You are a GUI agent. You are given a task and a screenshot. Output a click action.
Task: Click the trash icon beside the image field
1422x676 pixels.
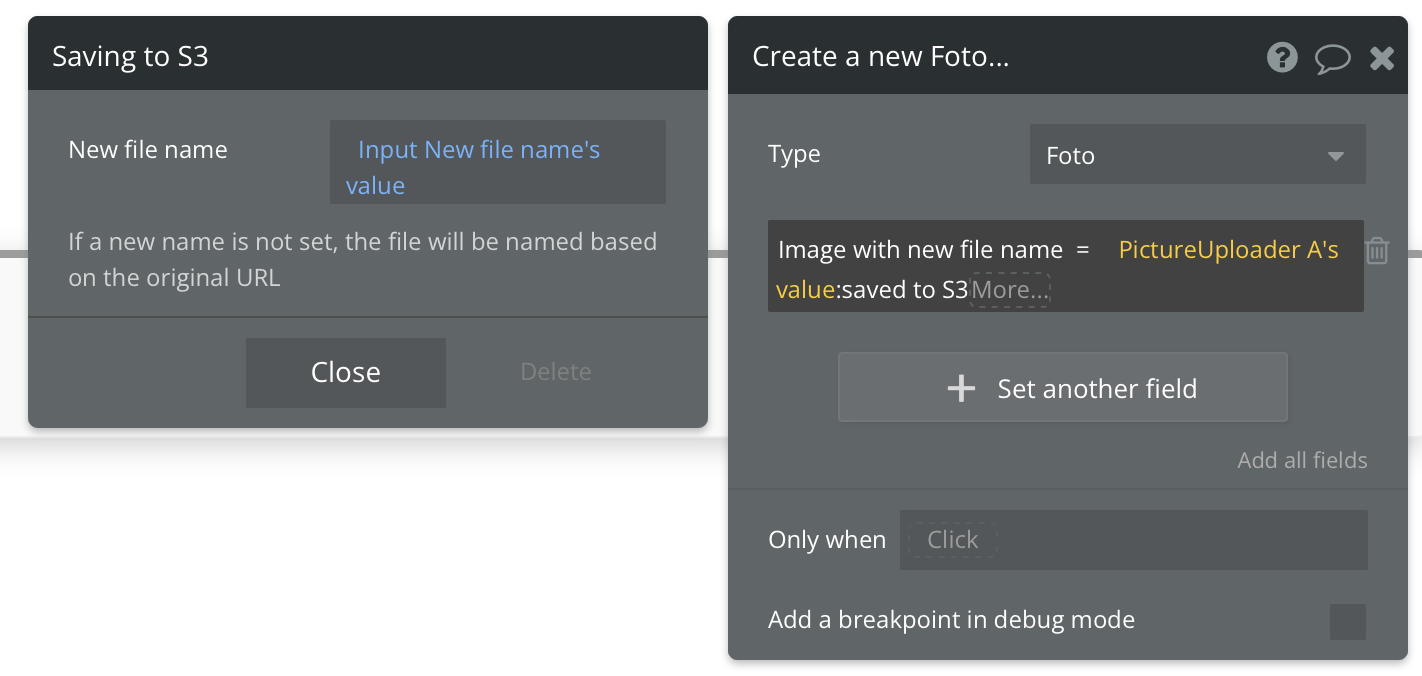[1377, 250]
